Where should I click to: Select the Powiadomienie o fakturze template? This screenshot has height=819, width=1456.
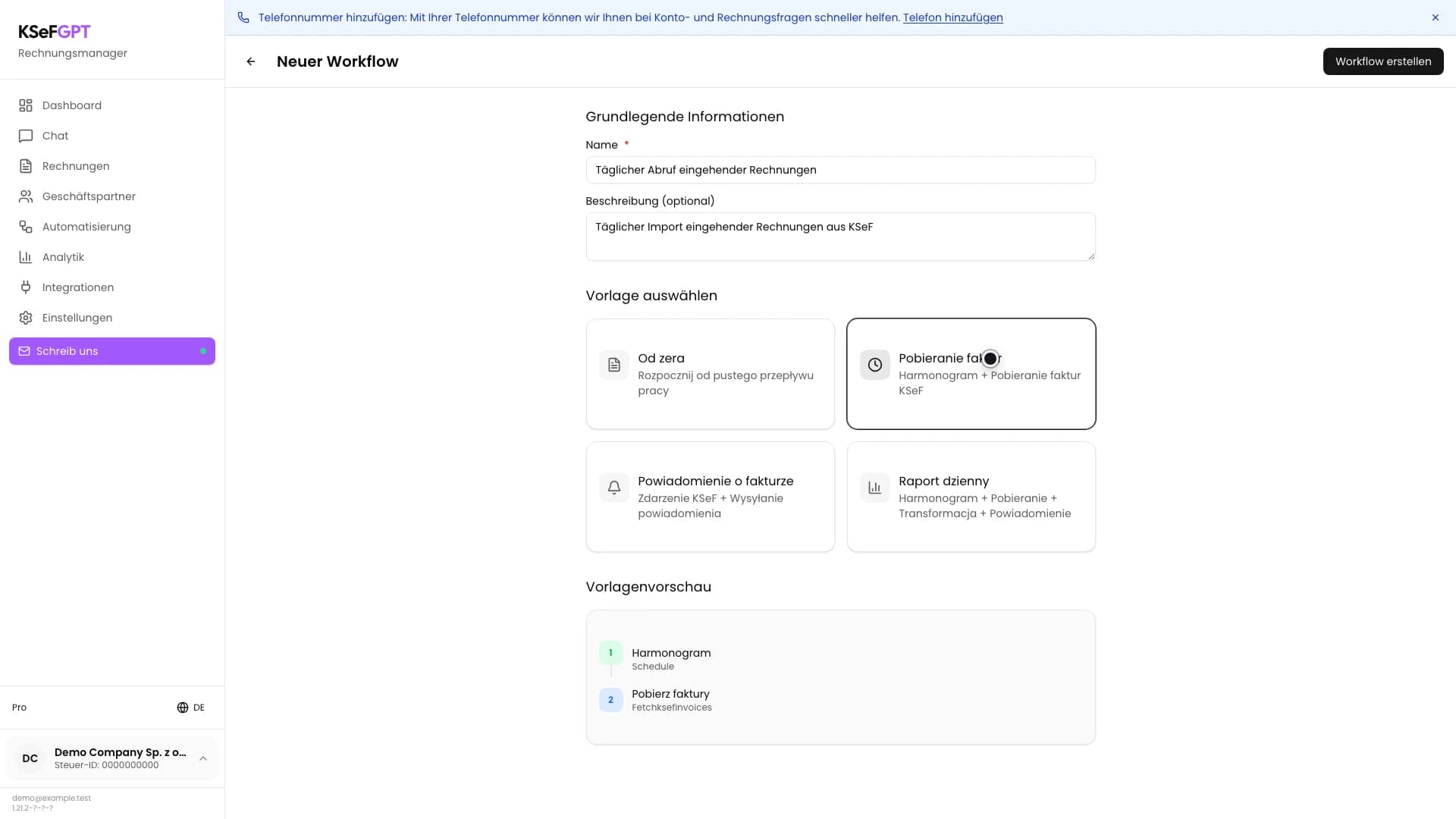pyautogui.click(x=710, y=497)
